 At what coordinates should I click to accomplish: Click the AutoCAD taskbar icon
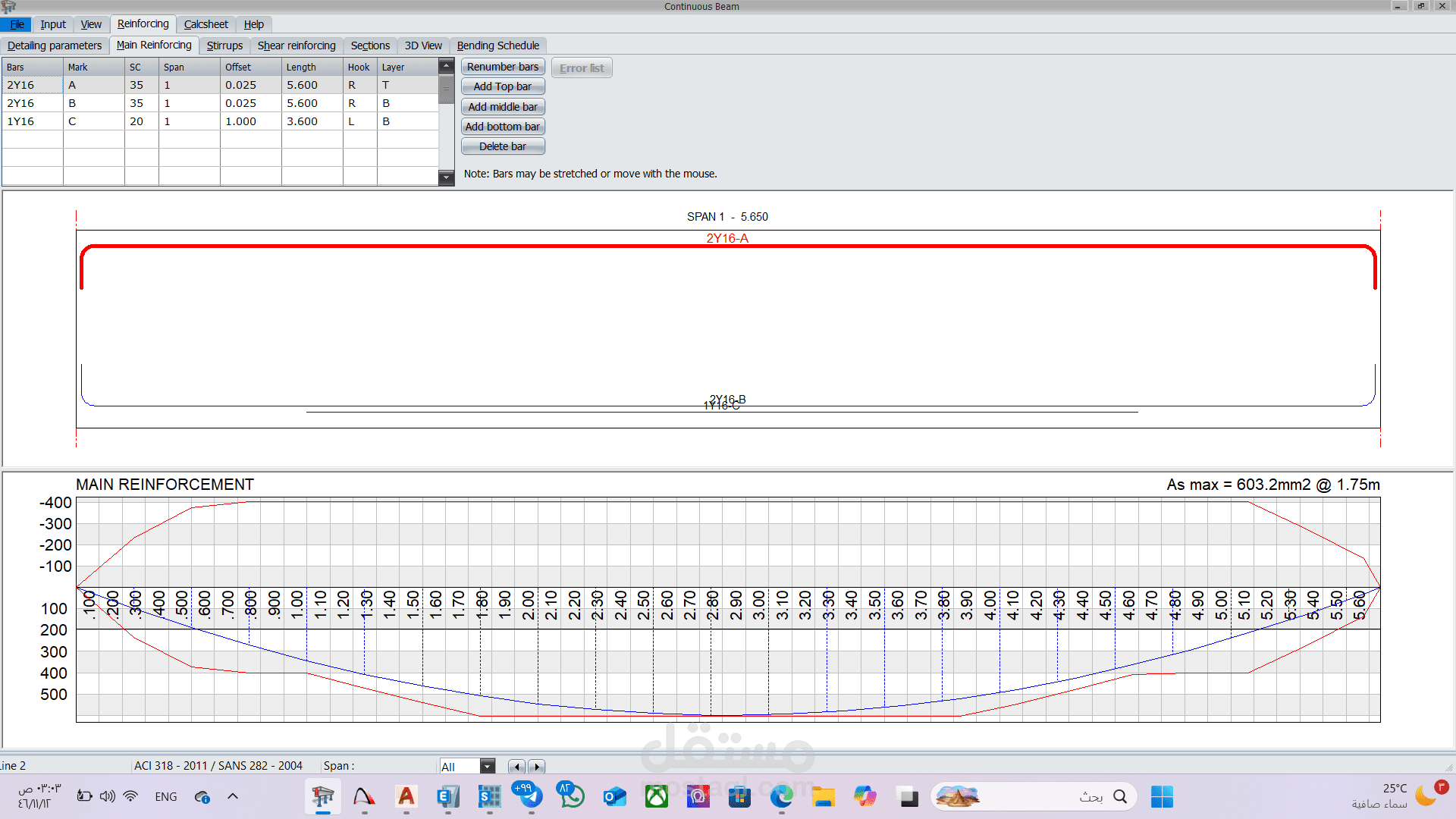[x=406, y=796]
